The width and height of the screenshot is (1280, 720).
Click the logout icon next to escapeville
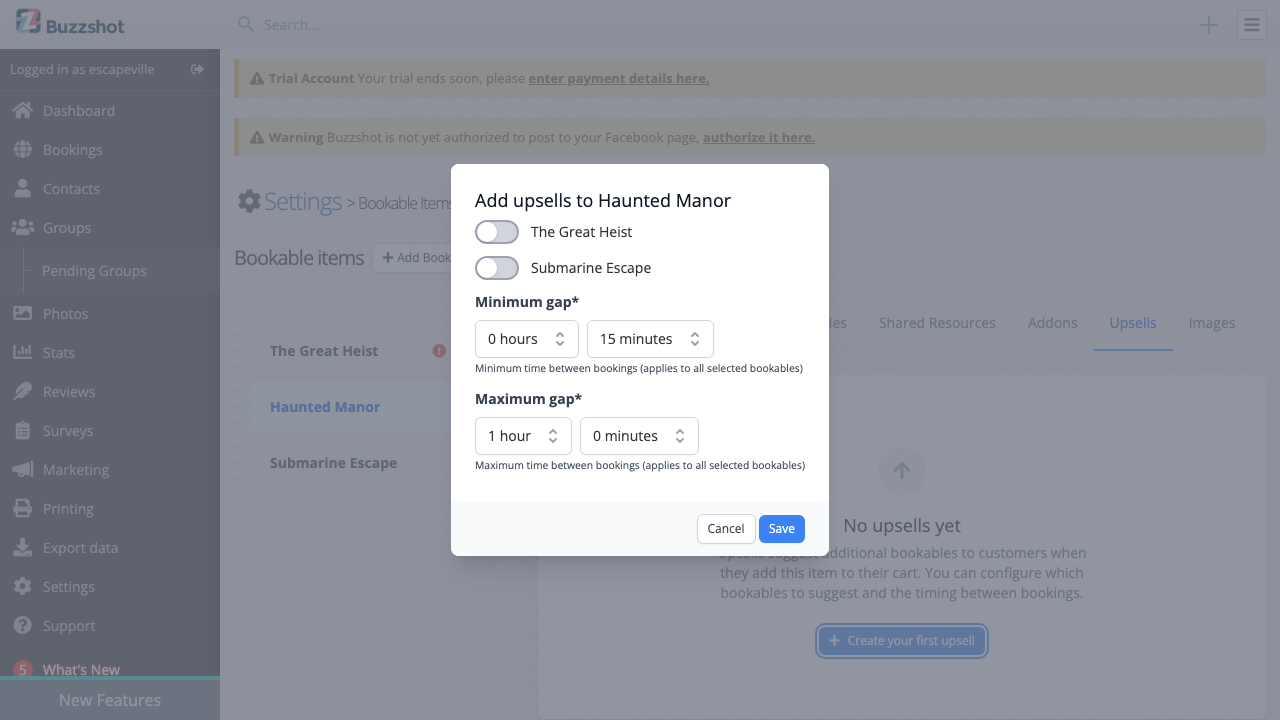197,70
